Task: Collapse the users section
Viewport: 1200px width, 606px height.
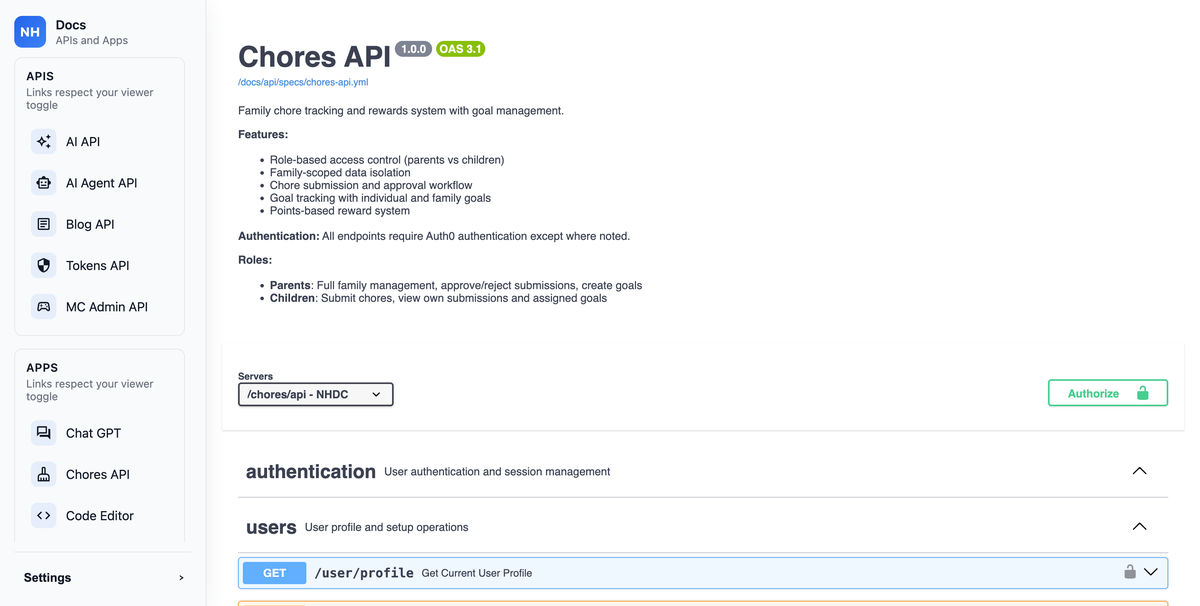Action: tap(1139, 526)
